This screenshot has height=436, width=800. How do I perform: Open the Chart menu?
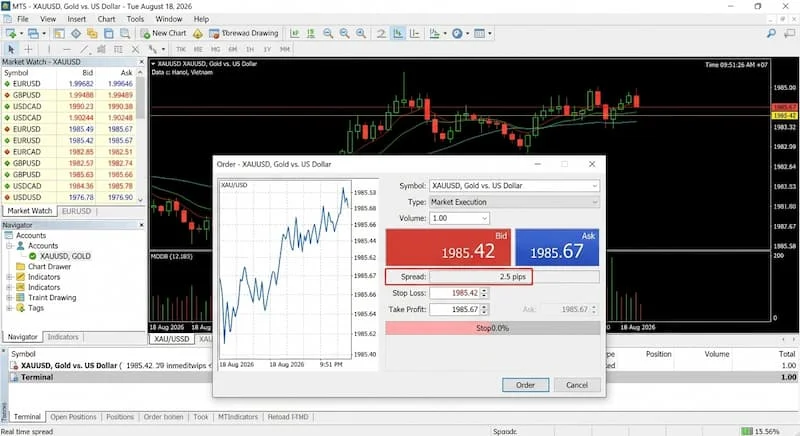106,19
